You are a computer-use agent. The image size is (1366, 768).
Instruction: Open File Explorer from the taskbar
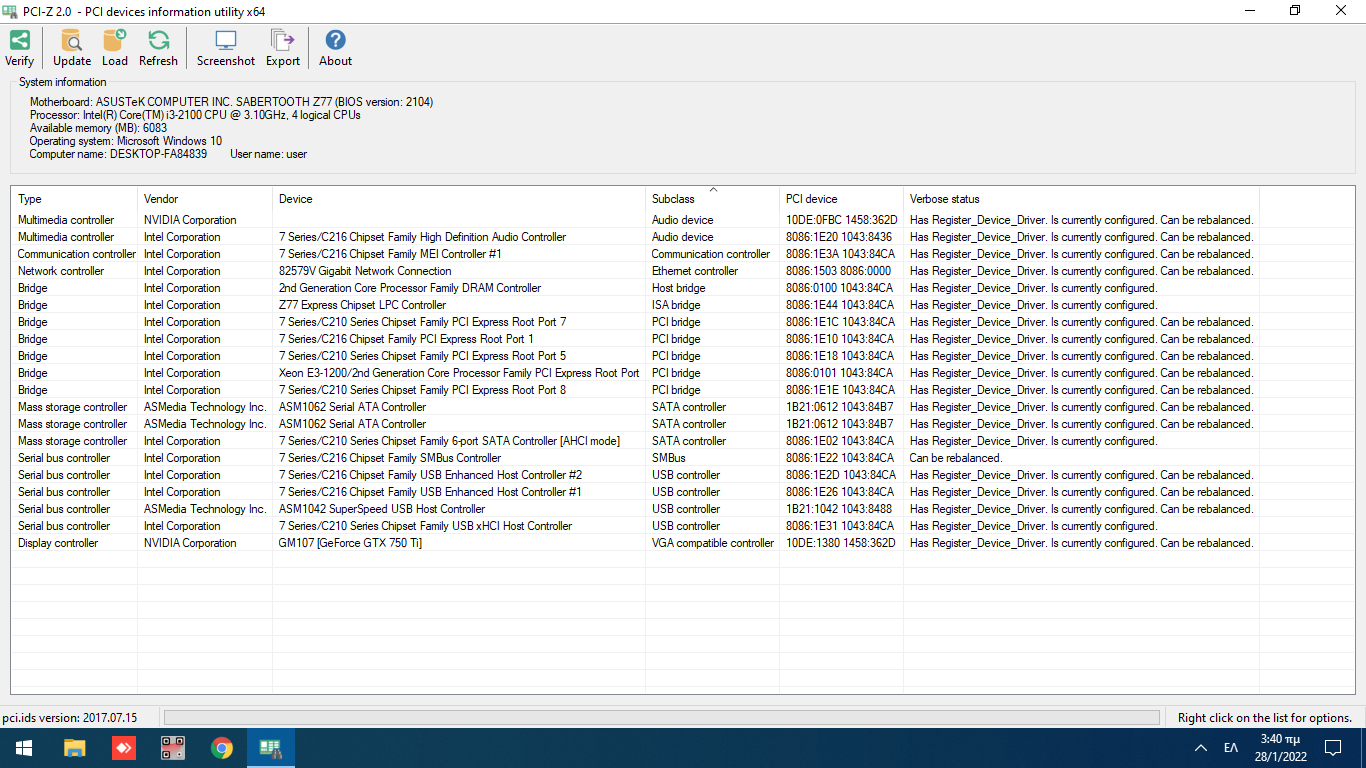(x=74, y=748)
